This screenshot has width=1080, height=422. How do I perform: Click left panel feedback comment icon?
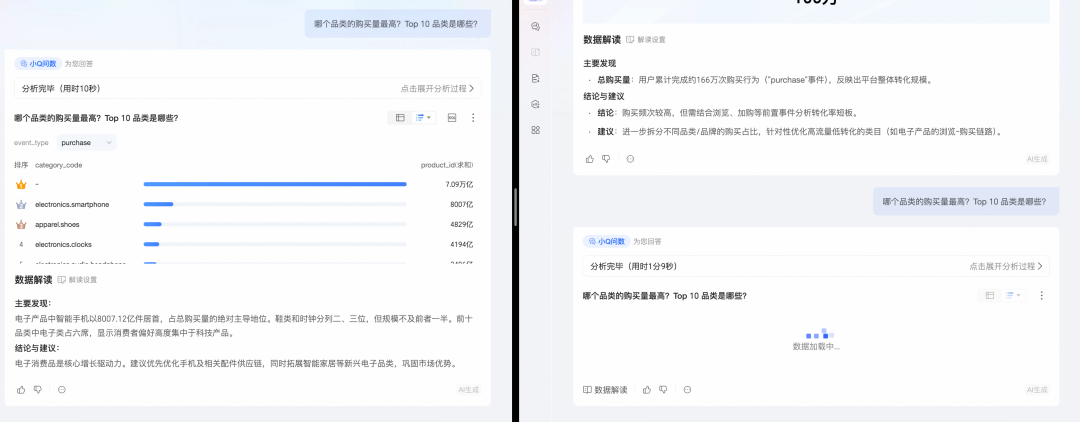coord(62,390)
